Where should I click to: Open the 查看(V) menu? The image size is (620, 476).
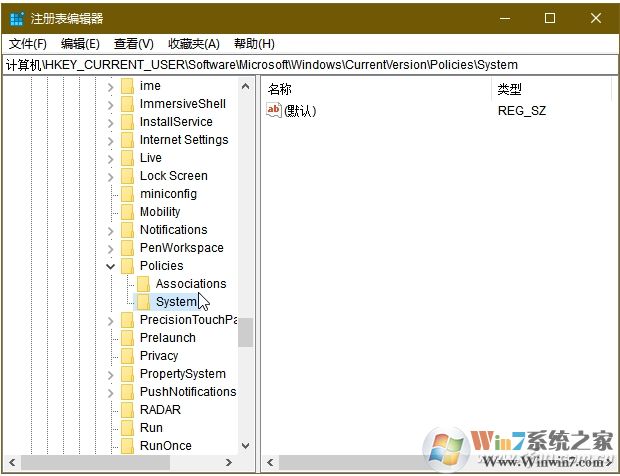click(134, 44)
